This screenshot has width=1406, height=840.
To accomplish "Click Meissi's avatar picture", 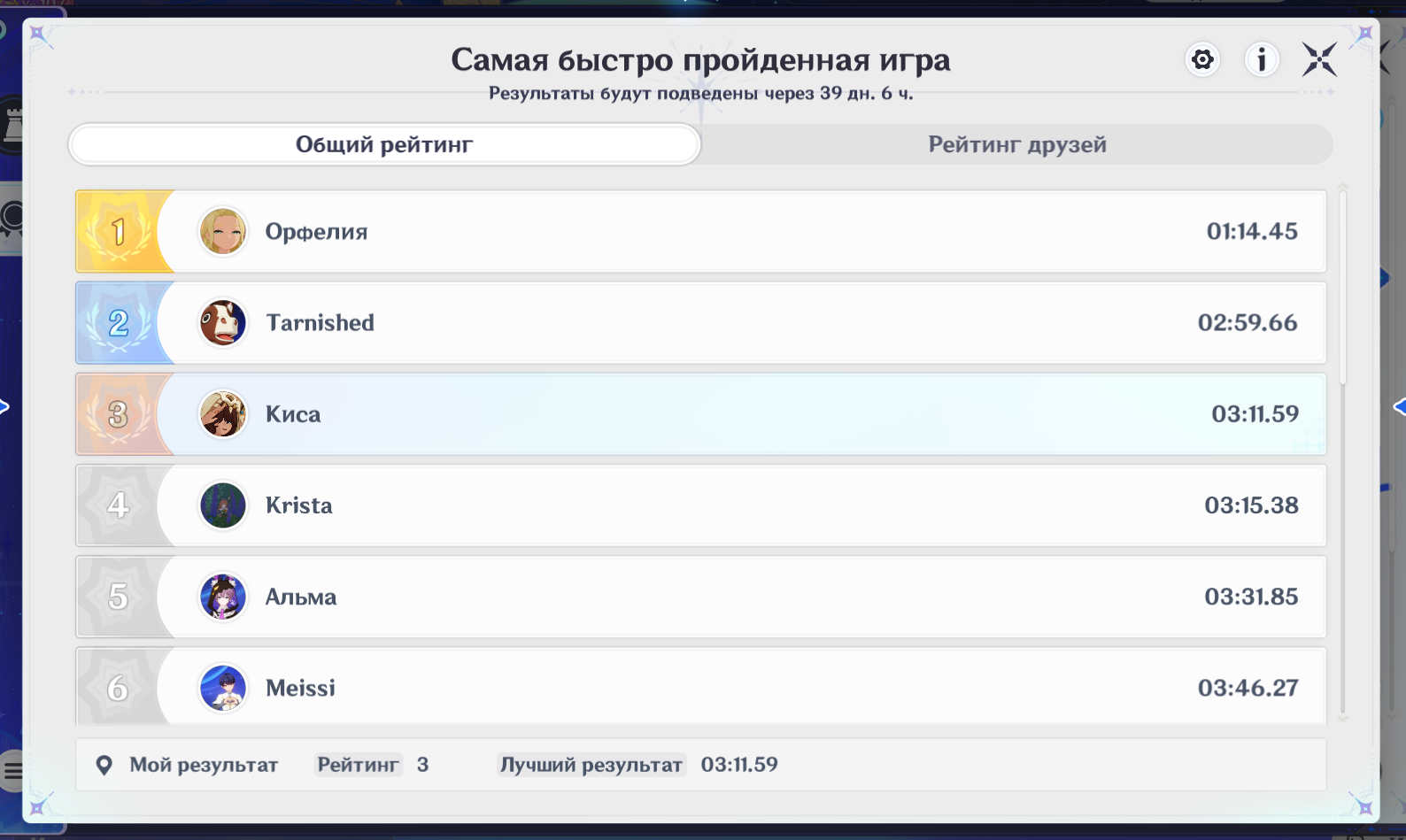I will tap(222, 688).
